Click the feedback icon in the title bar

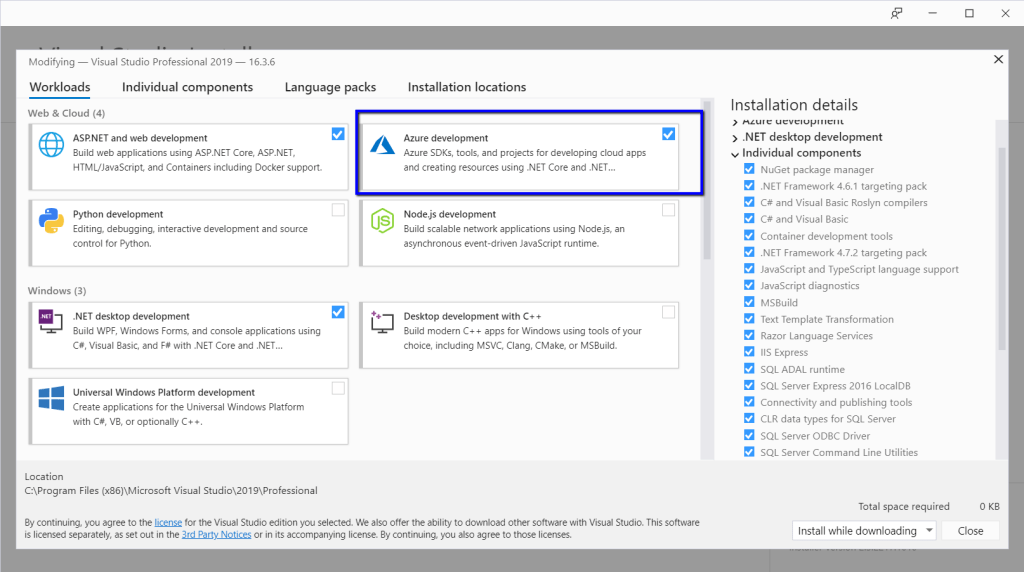pyautogui.click(x=897, y=13)
